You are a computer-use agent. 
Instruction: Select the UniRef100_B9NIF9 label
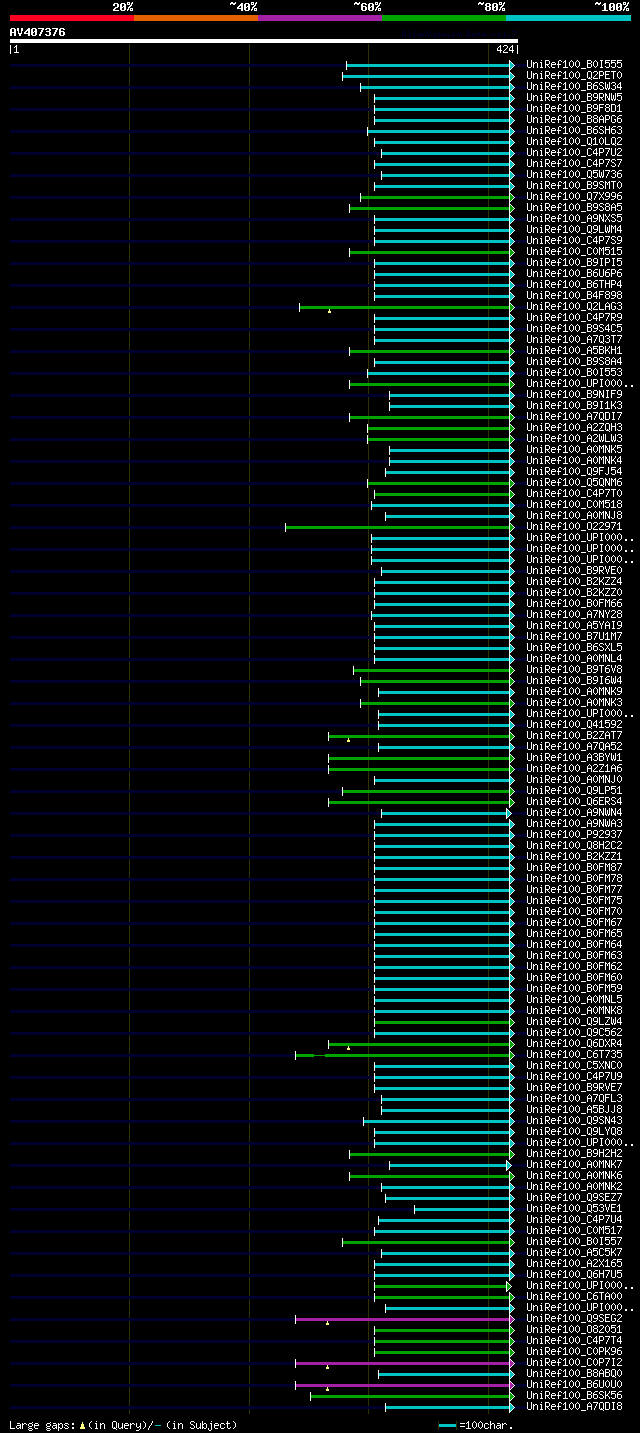pos(574,394)
